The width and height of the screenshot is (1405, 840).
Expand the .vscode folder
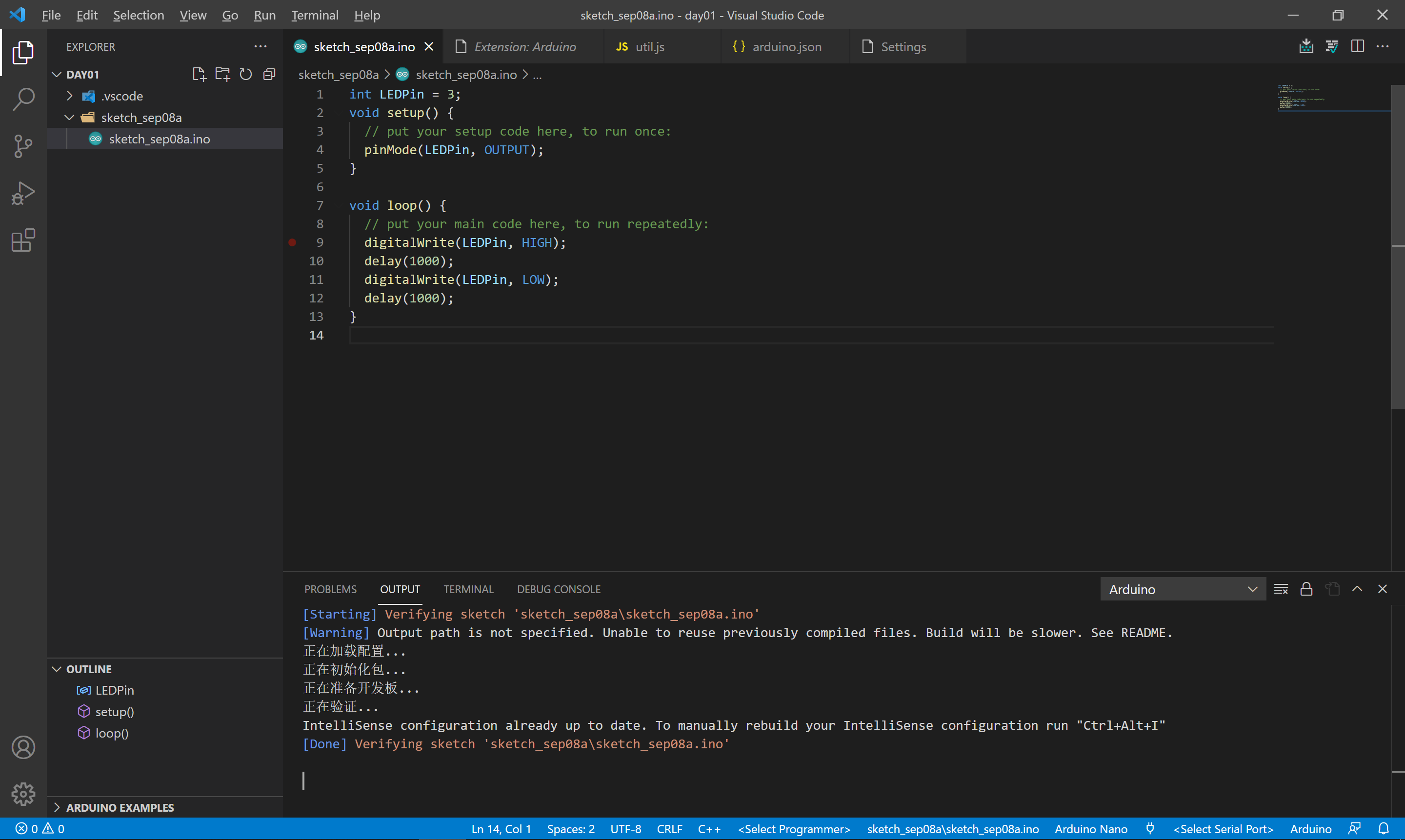70,96
